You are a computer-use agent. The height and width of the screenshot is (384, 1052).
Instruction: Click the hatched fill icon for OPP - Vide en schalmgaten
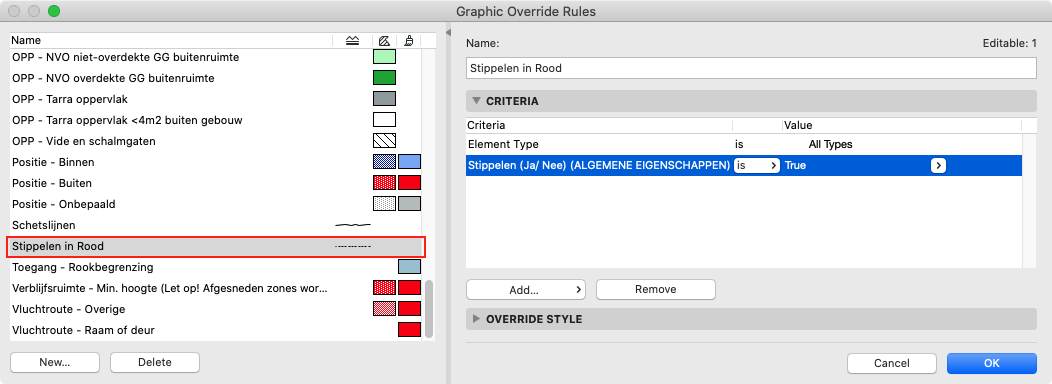pos(384,141)
